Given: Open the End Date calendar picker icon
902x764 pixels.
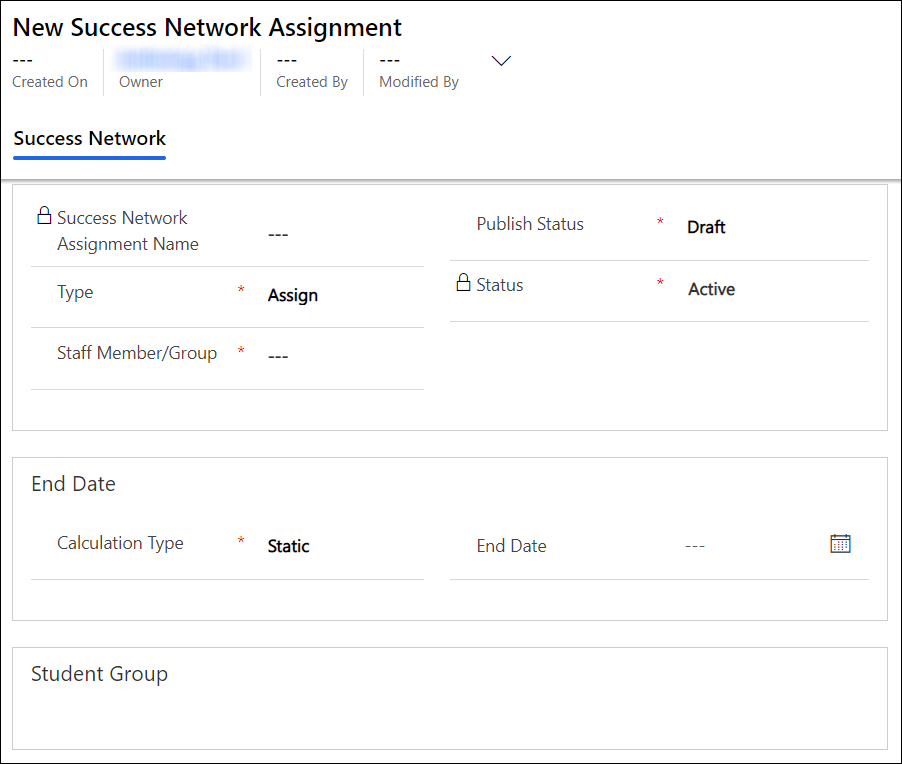Looking at the screenshot, I should point(840,543).
